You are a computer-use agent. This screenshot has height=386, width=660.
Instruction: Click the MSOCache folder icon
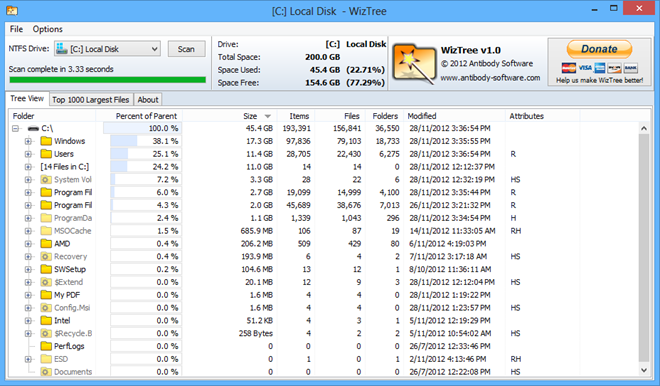[x=46, y=231]
